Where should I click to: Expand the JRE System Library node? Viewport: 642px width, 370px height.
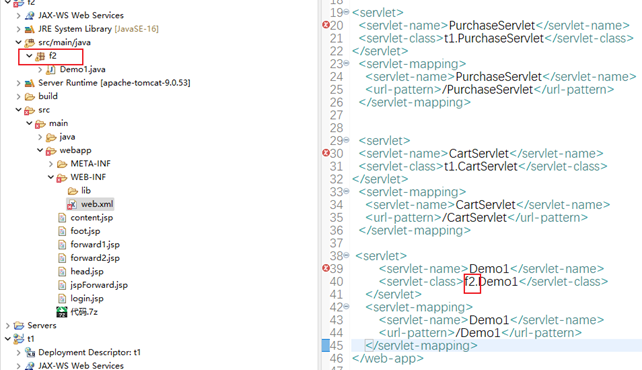coord(18,29)
